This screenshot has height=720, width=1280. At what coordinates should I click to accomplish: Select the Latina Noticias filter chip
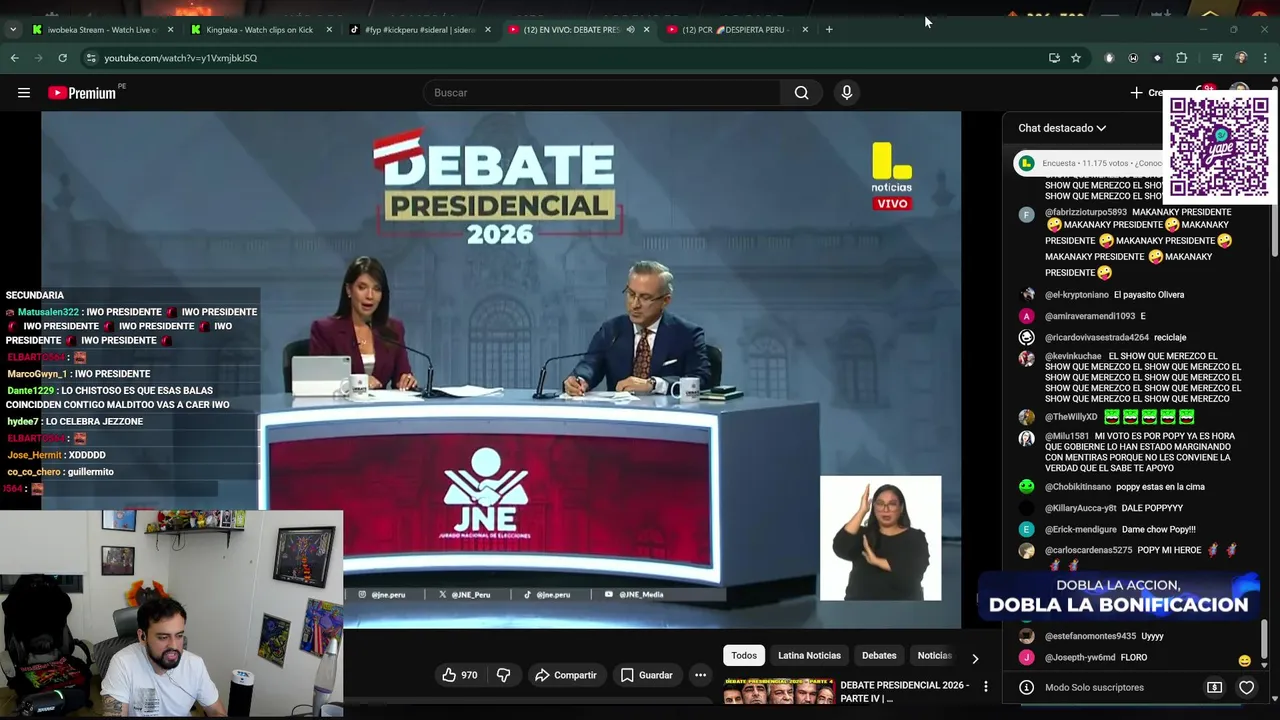(x=809, y=655)
